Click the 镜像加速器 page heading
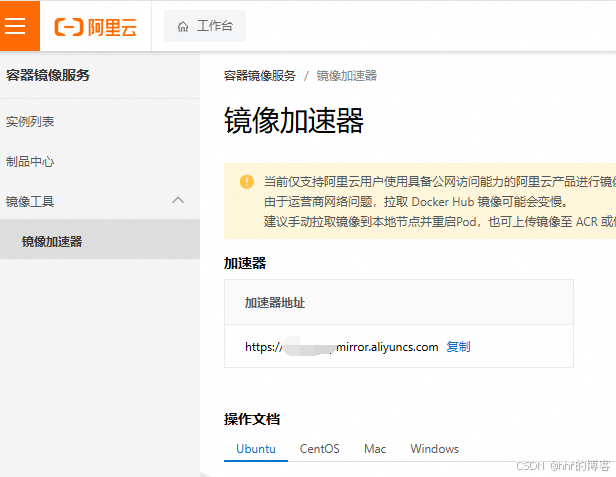Viewport: 616px width, 477px height. point(294,121)
